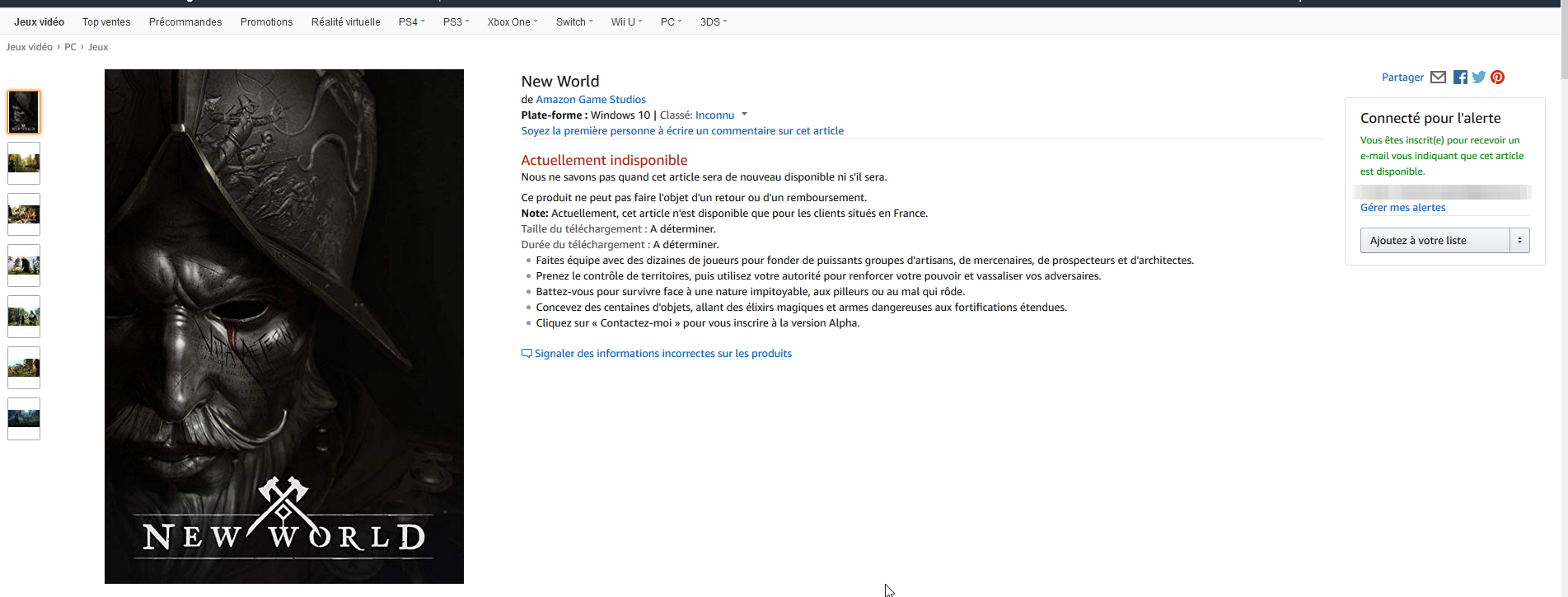Select the first cover art thumbnail
Image resolution: width=1568 pixels, height=597 pixels.
pyautogui.click(x=24, y=112)
